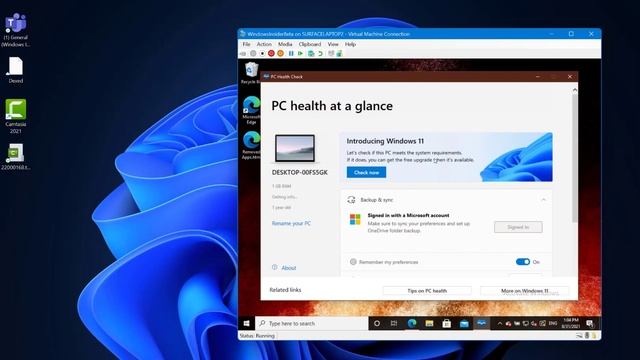Open the Clipboard menu in VM Connection
This screenshot has height=360, width=640.
click(x=310, y=44)
